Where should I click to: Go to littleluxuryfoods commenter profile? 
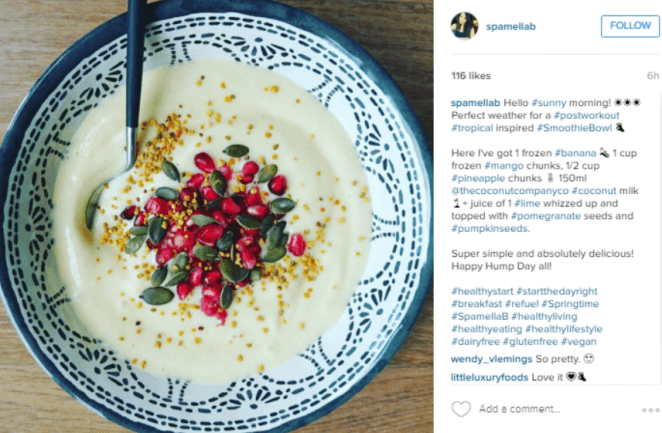point(489,377)
